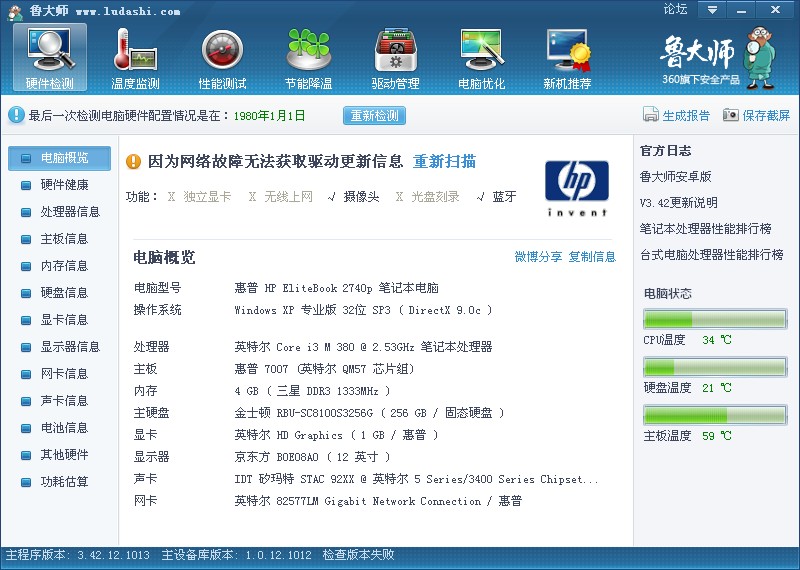Click 重新扫描 link
Image resolution: width=800 pixels, height=570 pixels.
coord(444,162)
